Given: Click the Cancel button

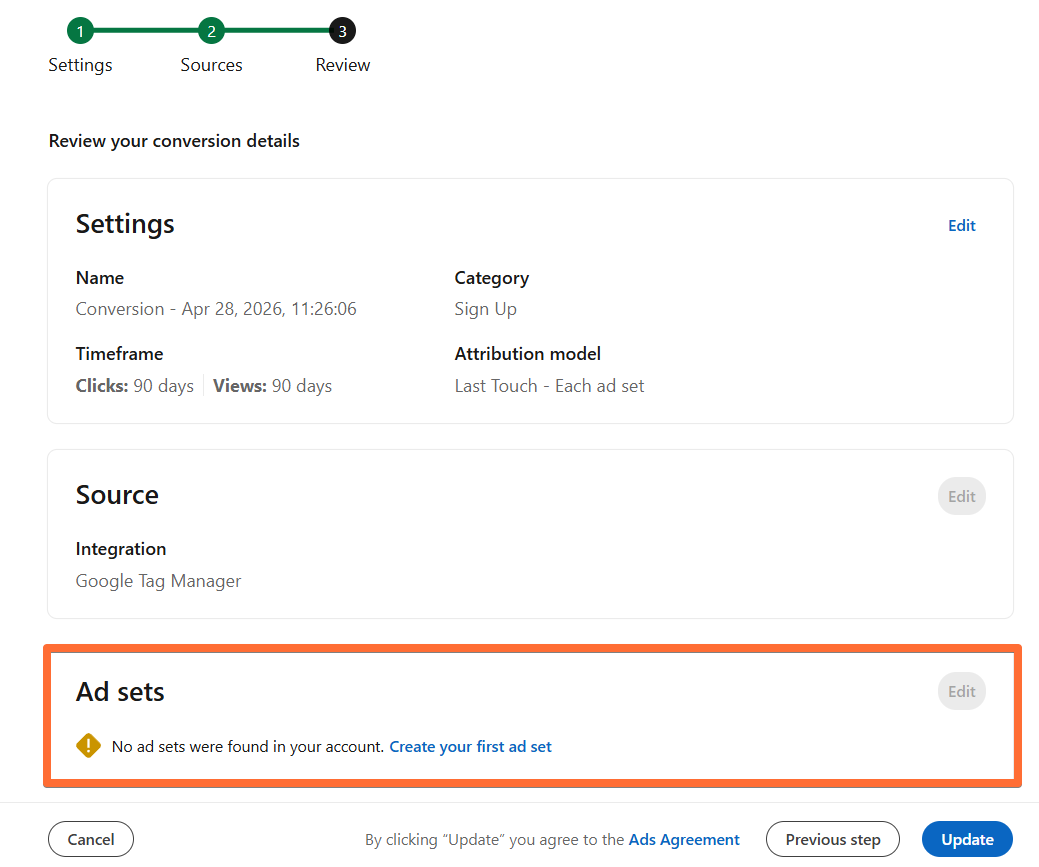Looking at the screenshot, I should [x=91, y=839].
